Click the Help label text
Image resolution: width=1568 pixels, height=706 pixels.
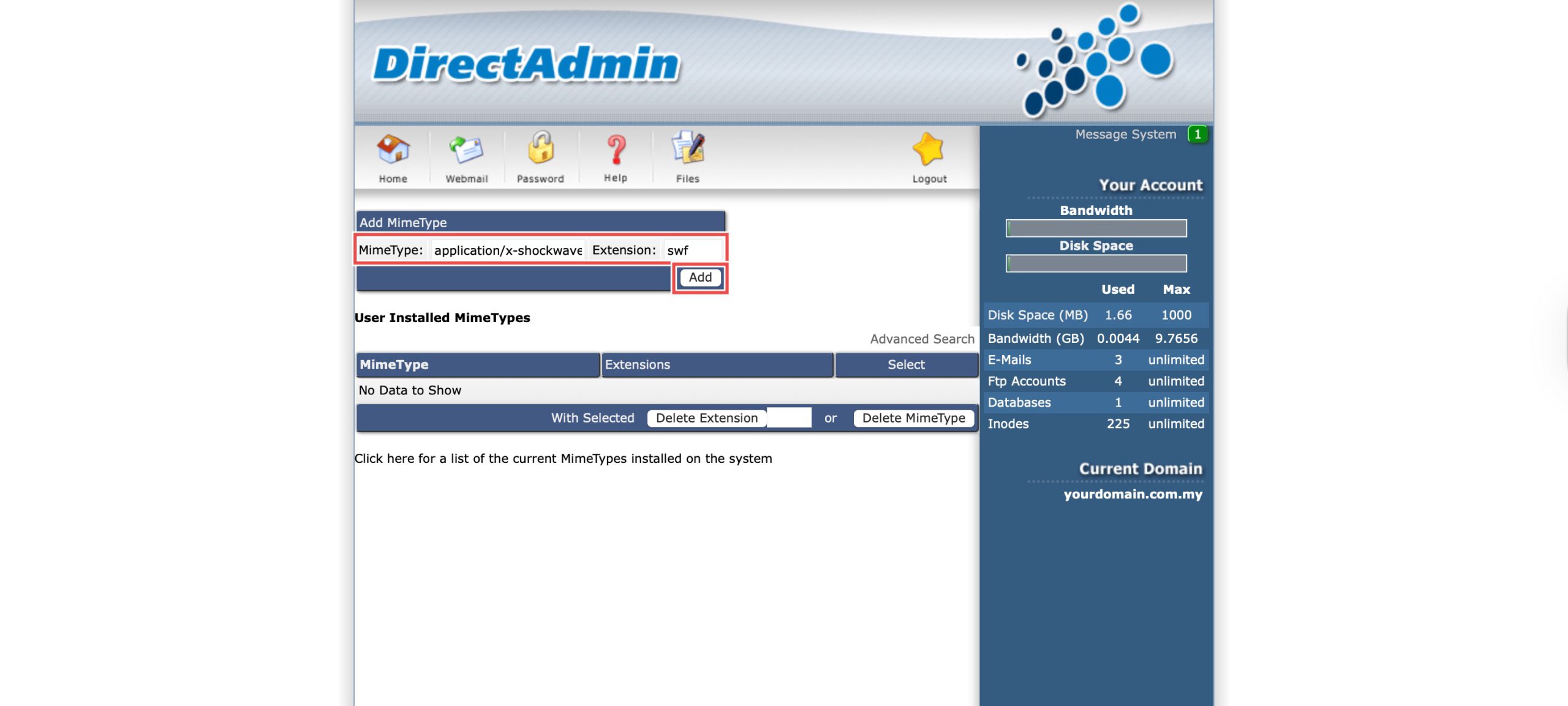615,178
